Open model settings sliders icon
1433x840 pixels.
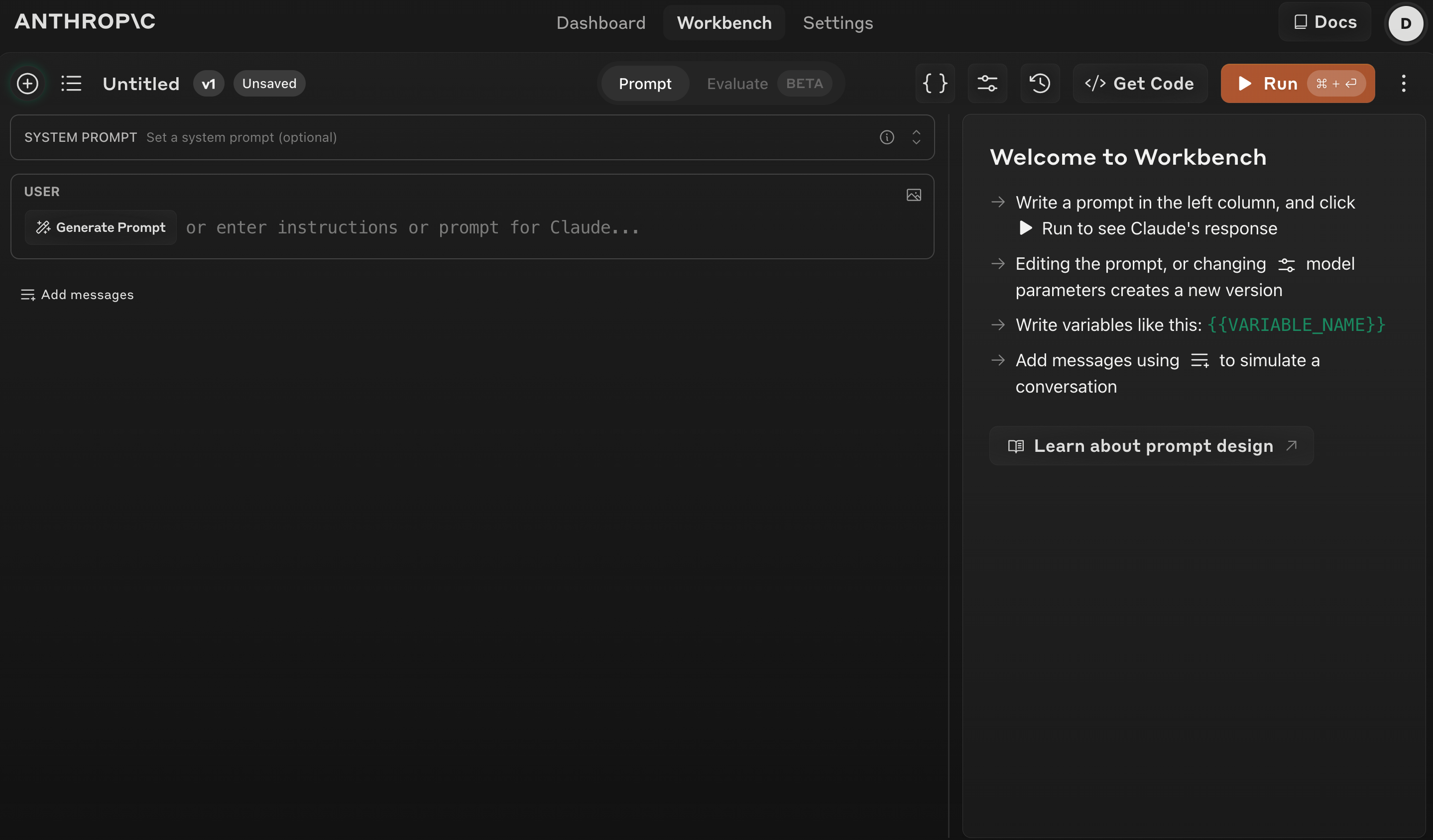987,84
